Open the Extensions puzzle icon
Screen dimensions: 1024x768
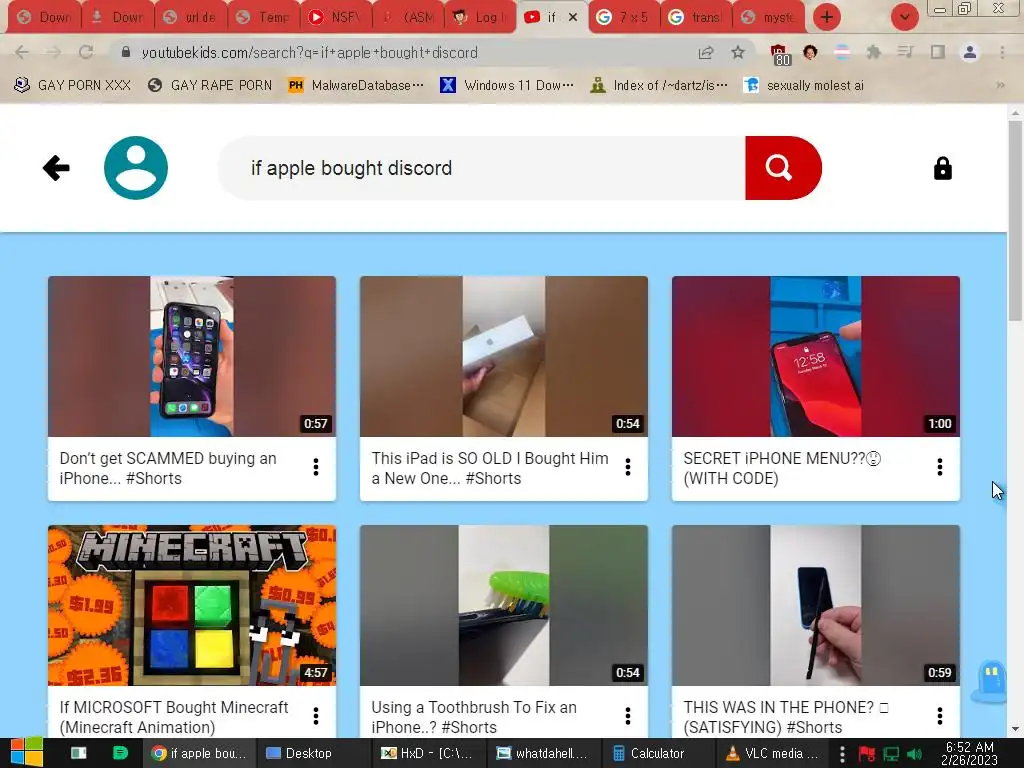[x=874, y=52]
